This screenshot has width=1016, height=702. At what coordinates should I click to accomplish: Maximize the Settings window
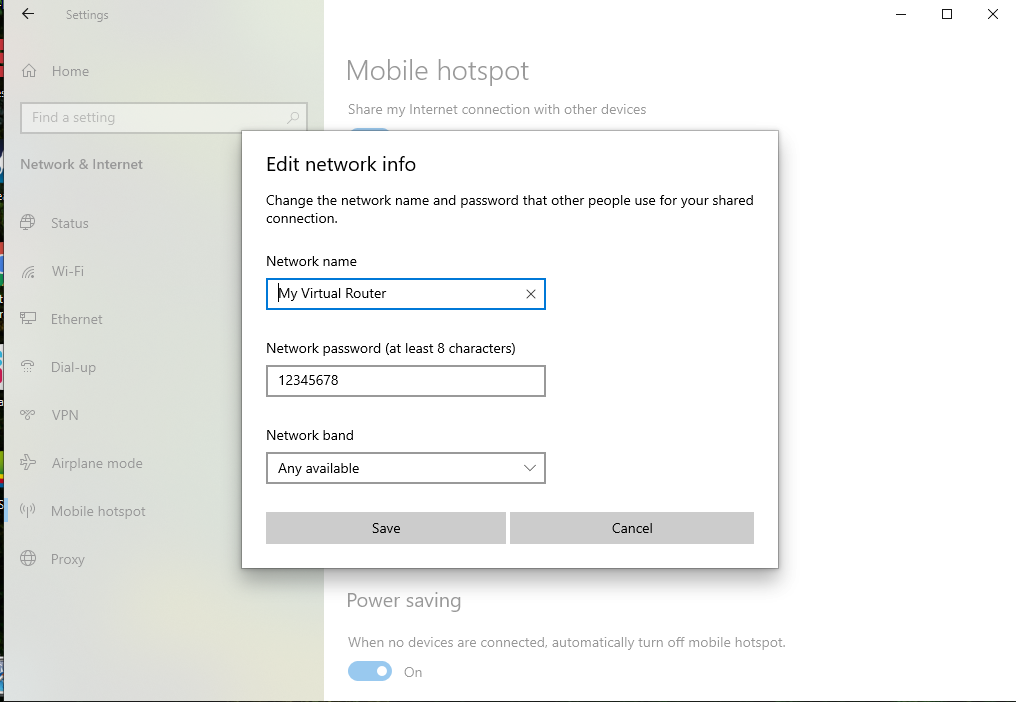pos(947,14)
